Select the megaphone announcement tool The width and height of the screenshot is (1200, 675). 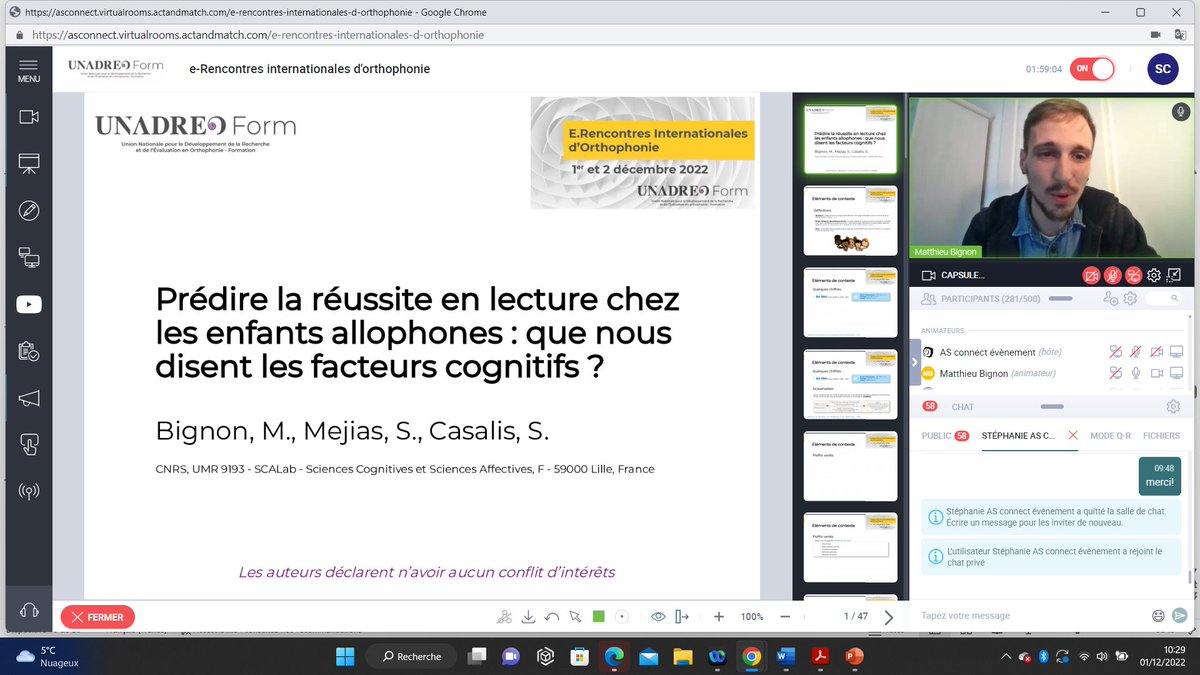click(28, 399)
